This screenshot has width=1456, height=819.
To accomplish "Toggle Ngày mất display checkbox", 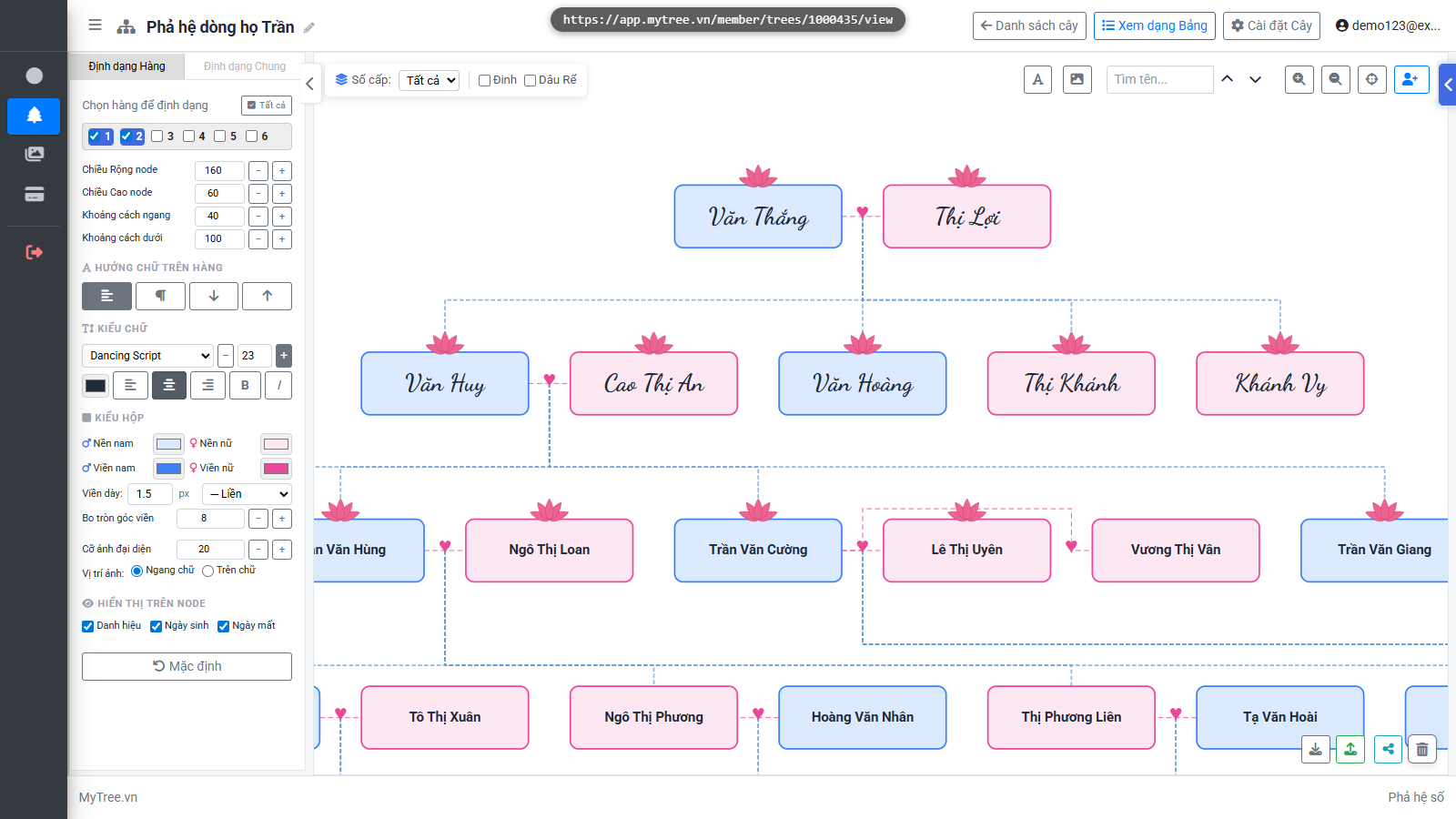I will [223, 626].
